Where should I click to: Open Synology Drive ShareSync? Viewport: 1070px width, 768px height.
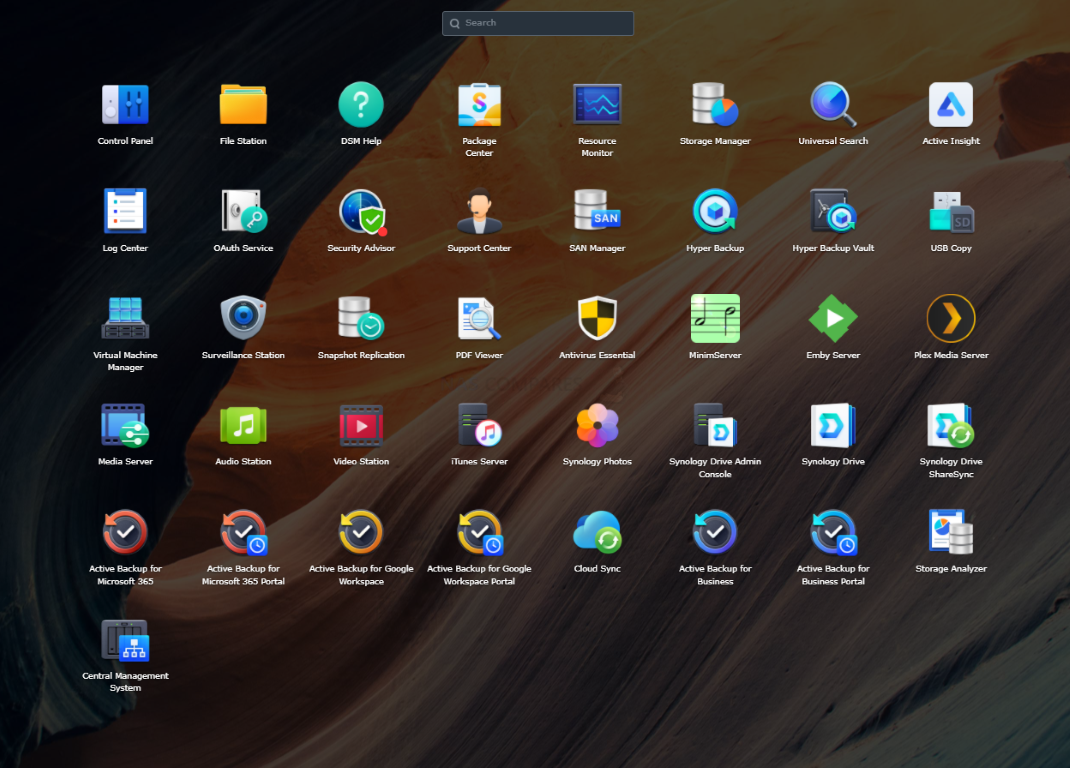click(x=951, y=425)
